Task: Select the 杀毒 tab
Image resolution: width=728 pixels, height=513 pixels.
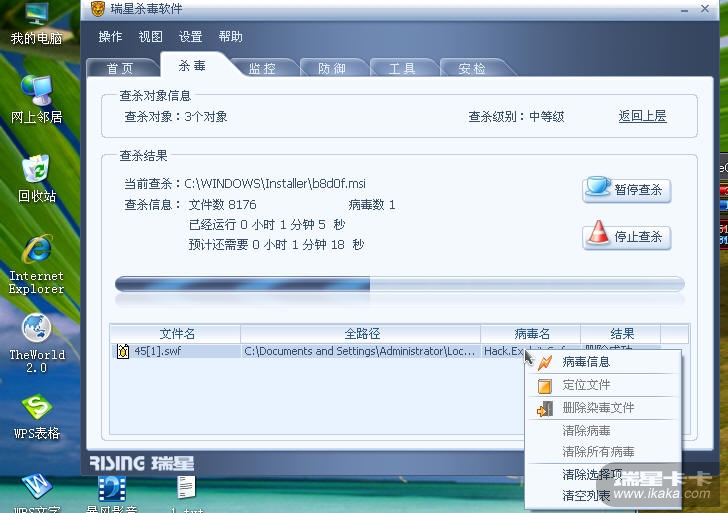Action: pyautogui.click(x=193, y=65)
